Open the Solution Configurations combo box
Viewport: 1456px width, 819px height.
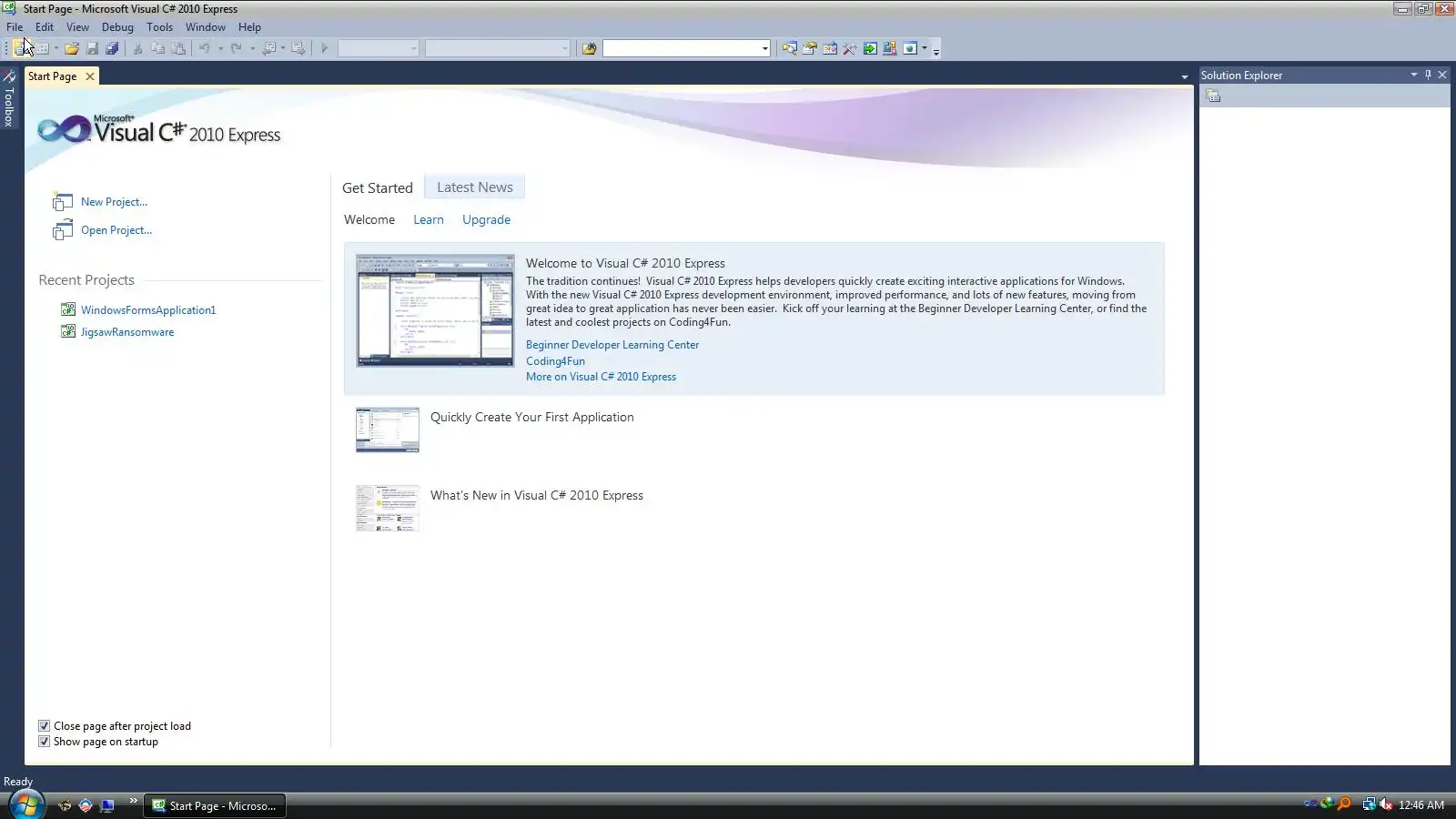pyautogui.click(x=379, y=48)
